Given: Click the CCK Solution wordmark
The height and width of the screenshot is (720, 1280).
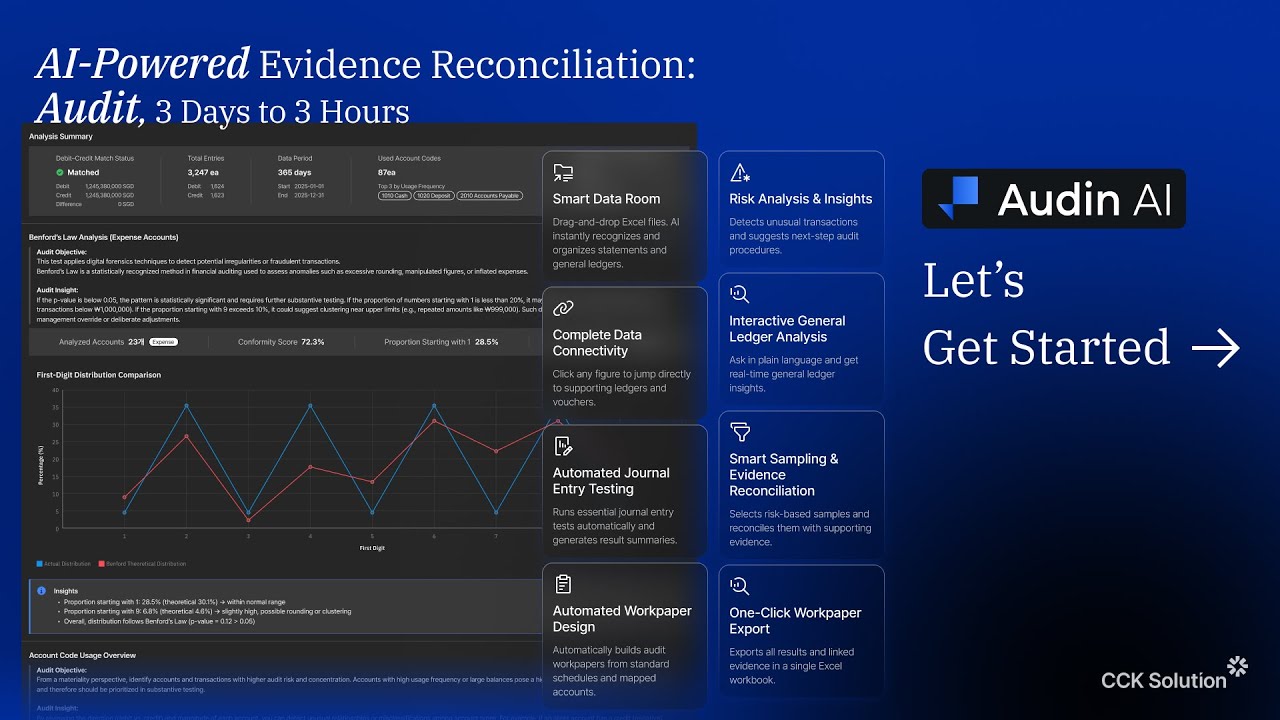Looking at the screenshot, I should point(1163,680).
